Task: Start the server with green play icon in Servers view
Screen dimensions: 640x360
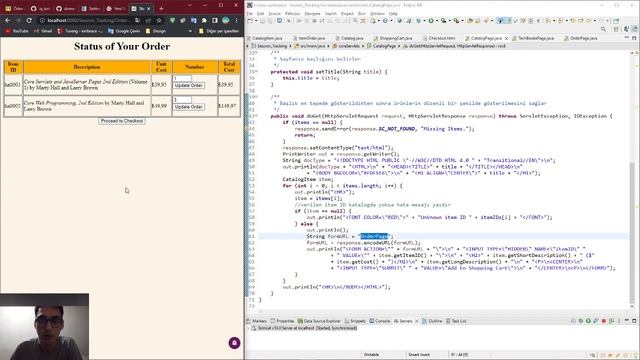Action: click(588, 321)
